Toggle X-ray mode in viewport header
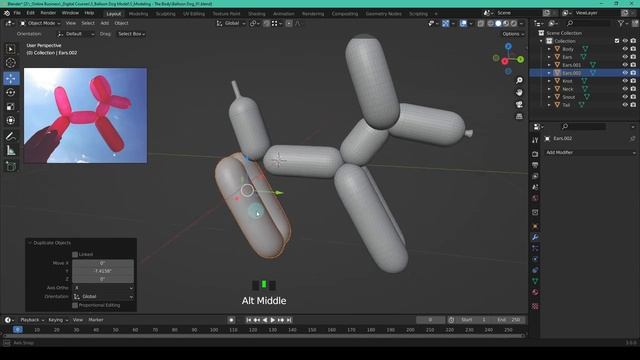640x360 pixels. click(x=481, y=23)
